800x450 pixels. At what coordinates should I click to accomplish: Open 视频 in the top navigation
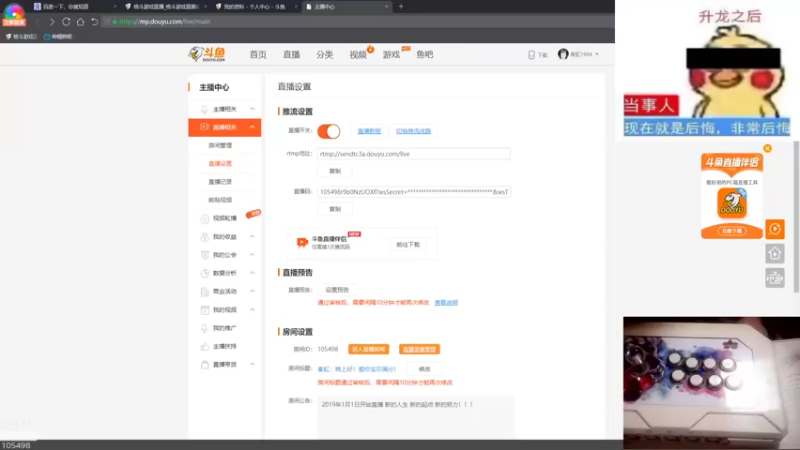[358, 55]
